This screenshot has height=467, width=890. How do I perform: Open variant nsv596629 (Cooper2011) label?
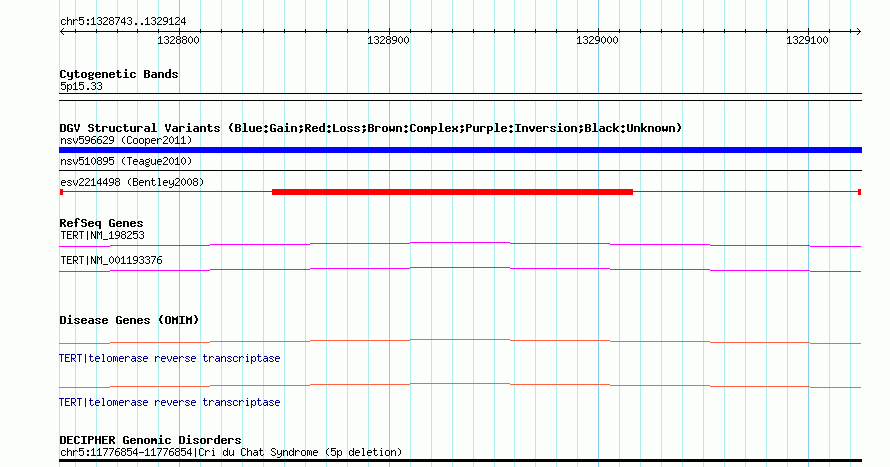pyautogui.click(x=126, y=140)
